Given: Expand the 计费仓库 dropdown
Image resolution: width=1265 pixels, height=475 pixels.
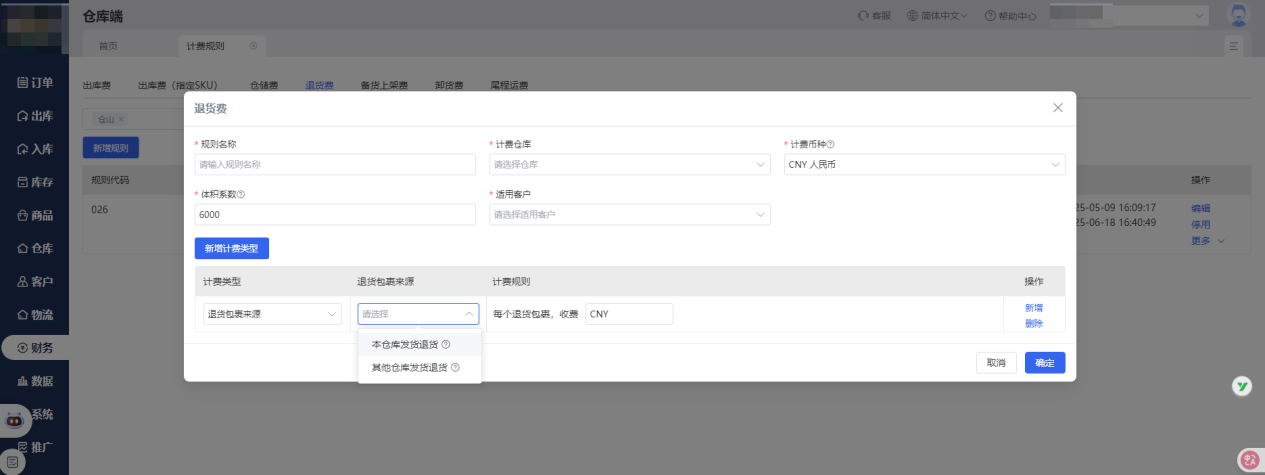Looking at the screenshot, I should pyautogui.click(x=630, y=164).
